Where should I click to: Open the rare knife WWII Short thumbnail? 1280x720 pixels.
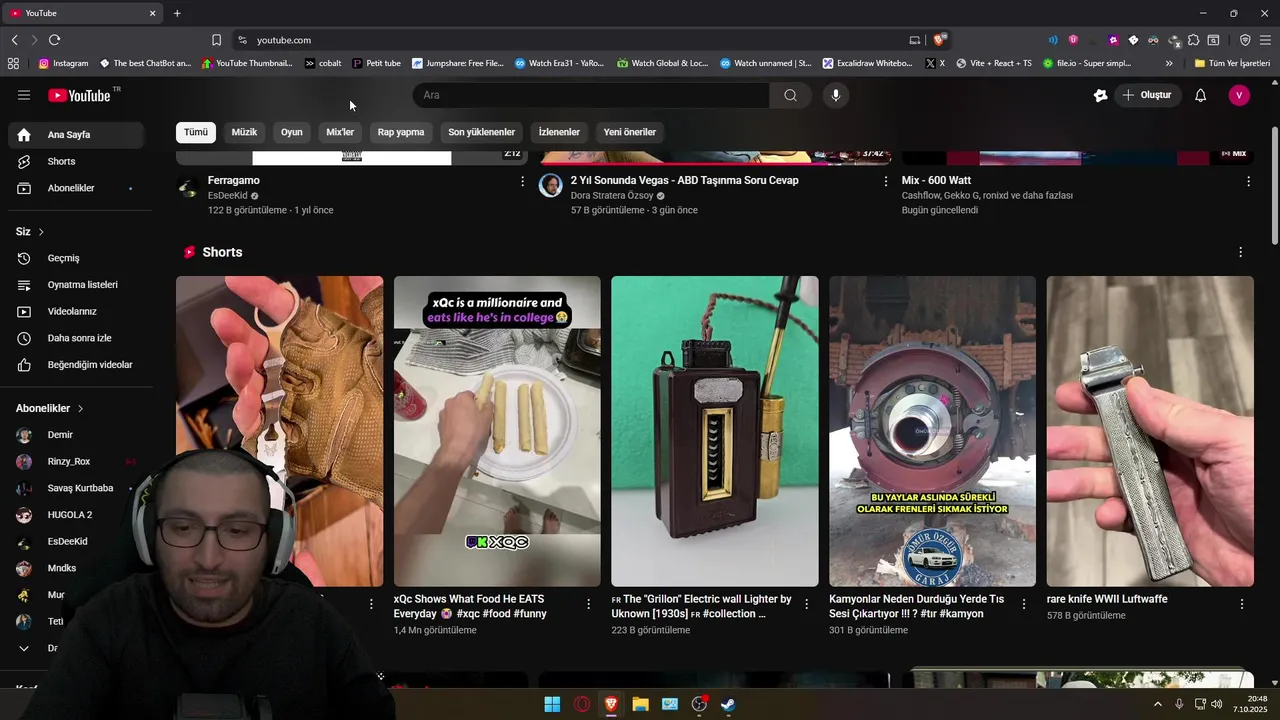[1150, 431]
